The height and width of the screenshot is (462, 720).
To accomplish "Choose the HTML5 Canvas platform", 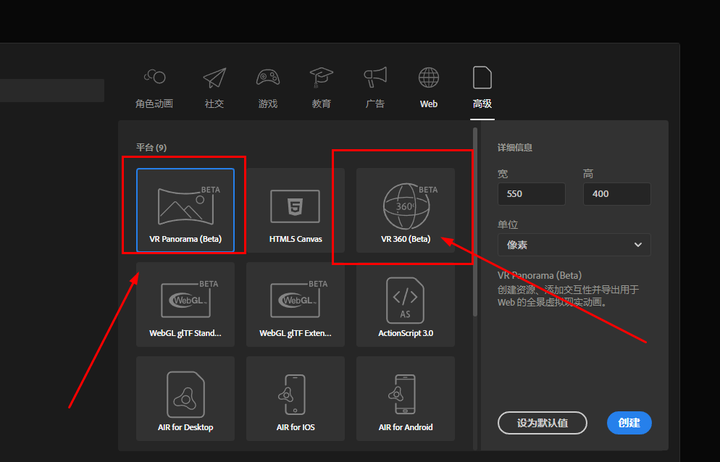I will pyautogui.click(x=295, y=210).
